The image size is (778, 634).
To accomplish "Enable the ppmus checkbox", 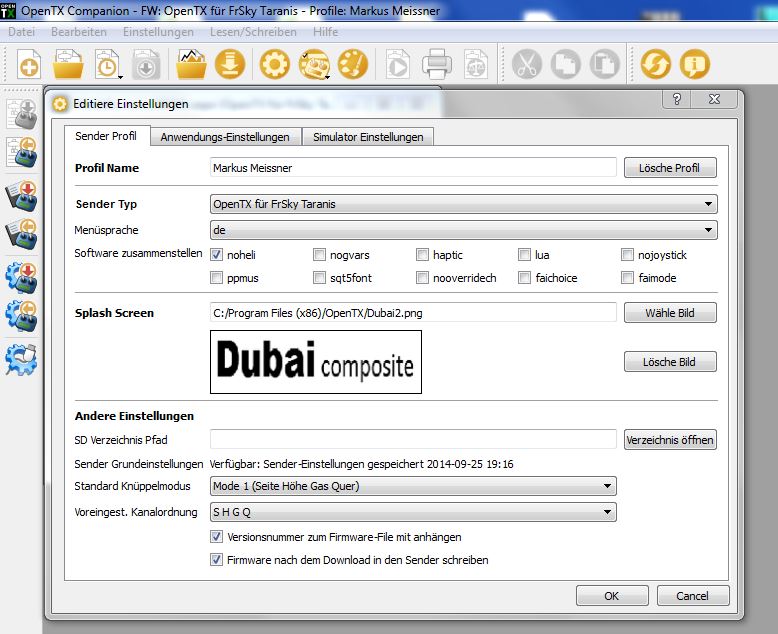I will coord(216,278).
